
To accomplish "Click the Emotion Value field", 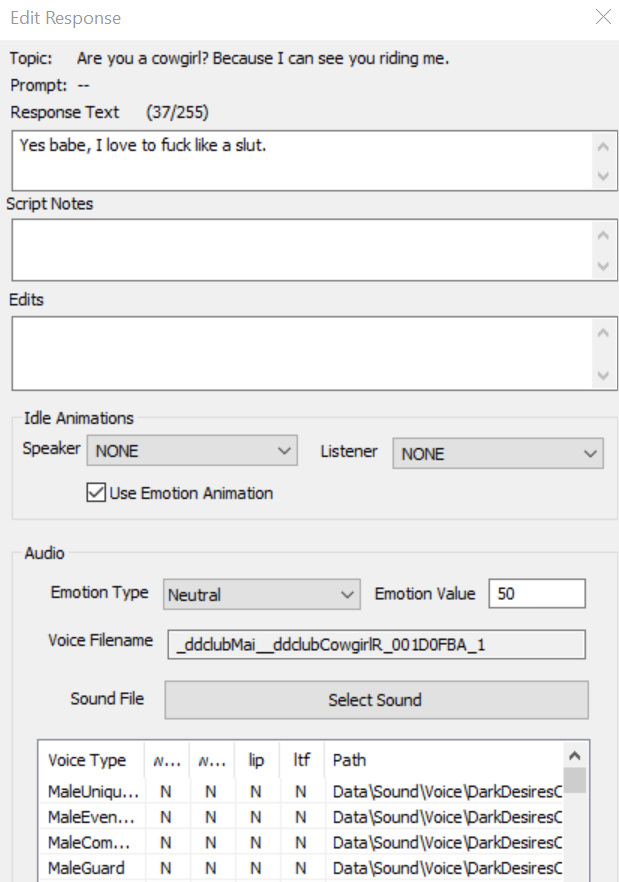I will (x=537, y=593).
